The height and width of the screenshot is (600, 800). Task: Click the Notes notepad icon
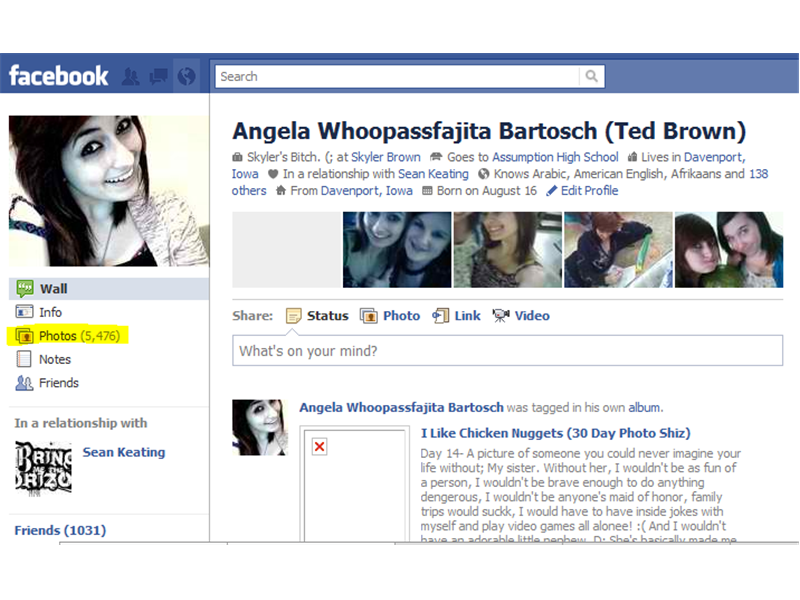[x=24, y=359]
